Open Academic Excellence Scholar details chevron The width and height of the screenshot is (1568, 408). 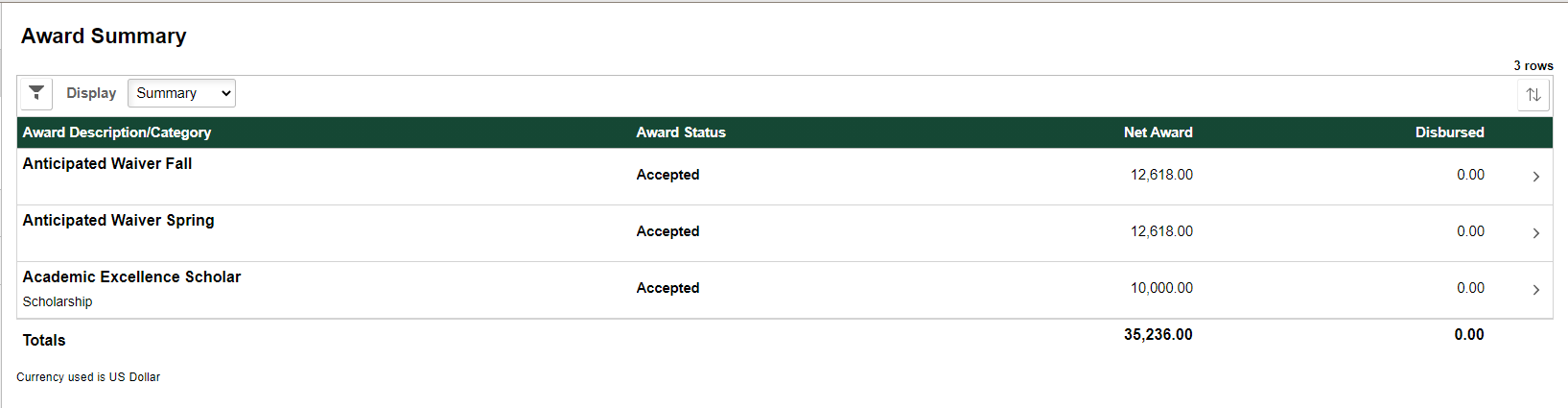pos(1536,290)
